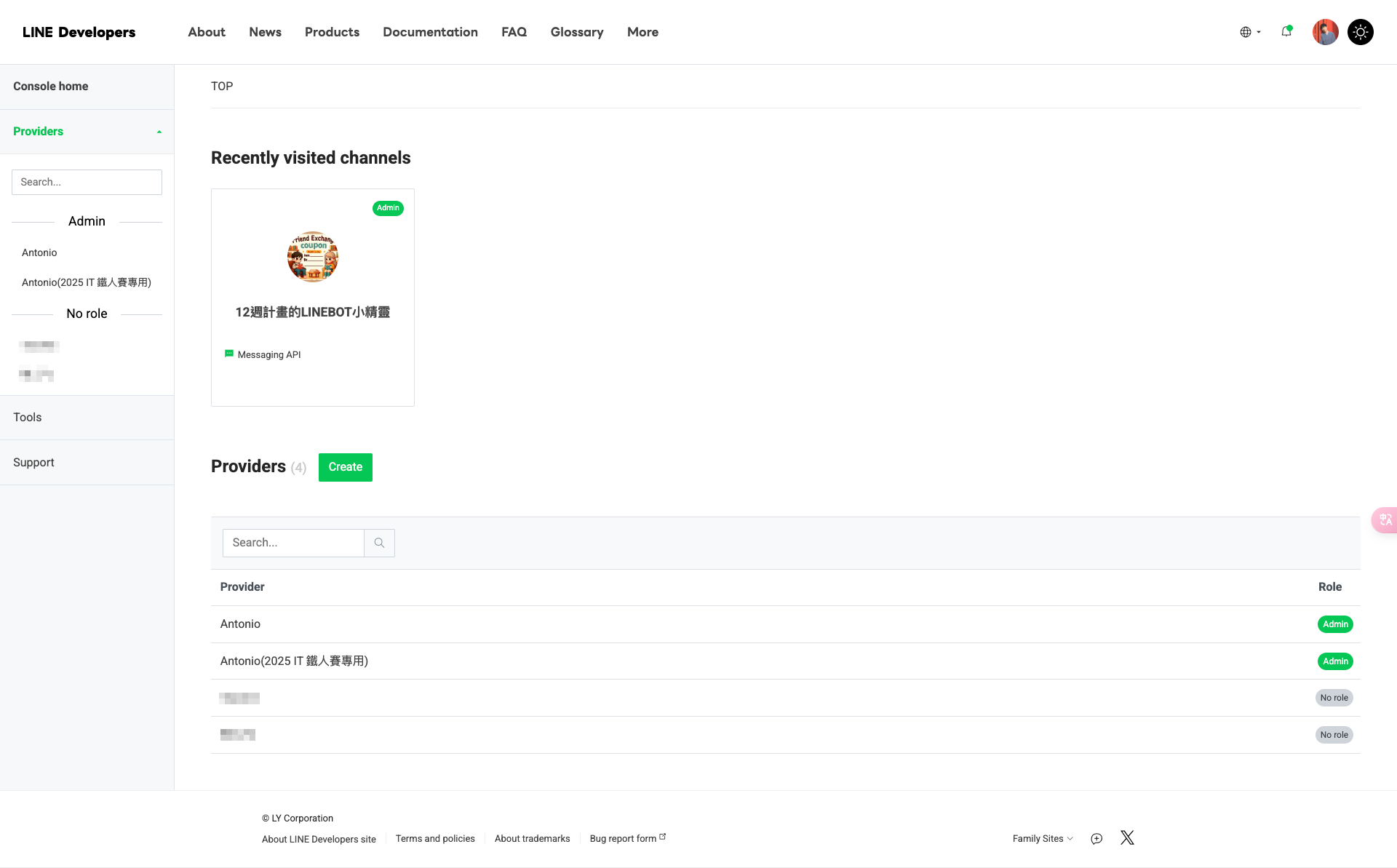Click Admin badge in Antonio row
The image size is (1397, 868).
[x=1335, y=624]
